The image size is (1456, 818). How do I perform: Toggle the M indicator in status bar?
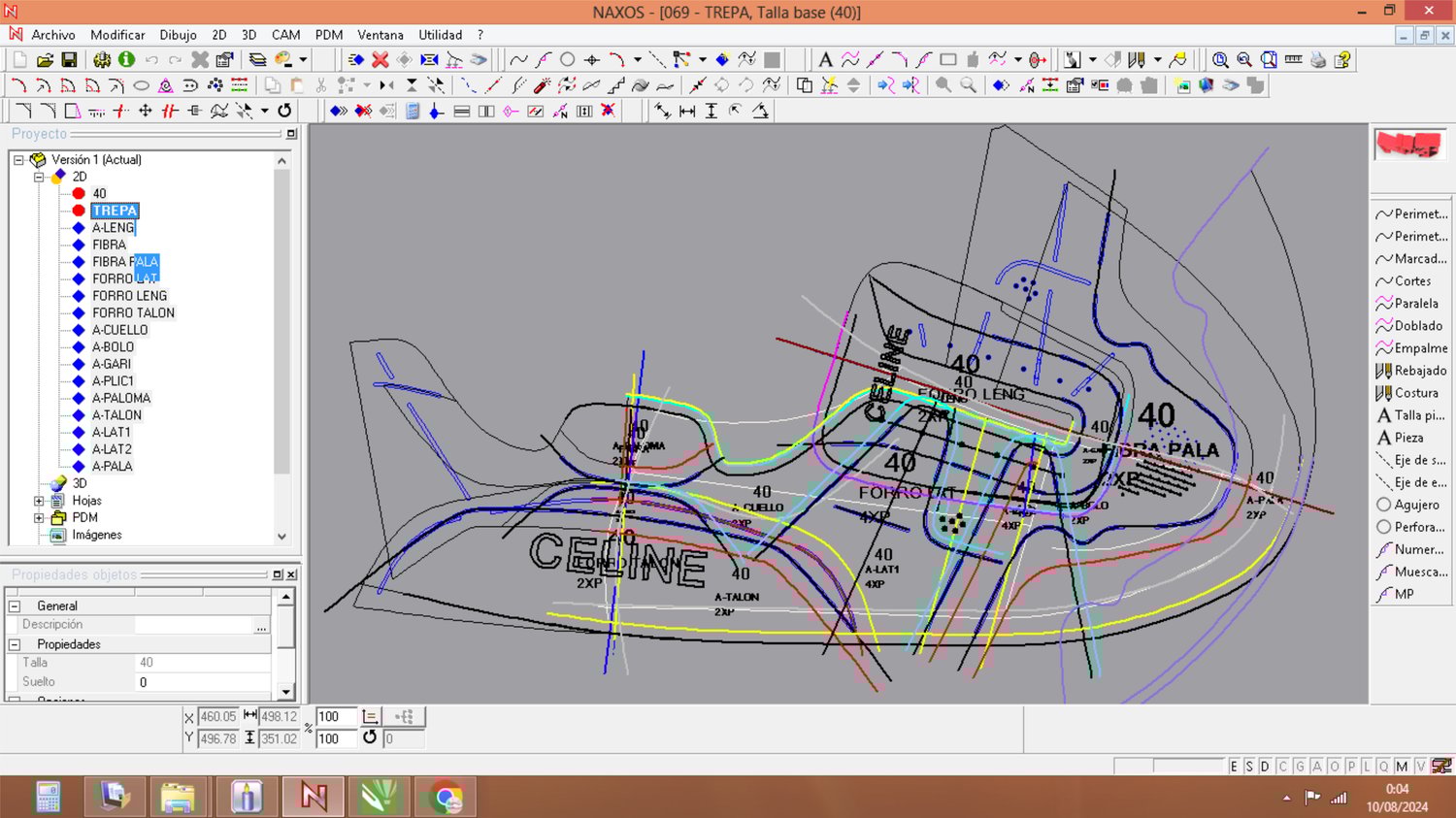[1402, 767]
